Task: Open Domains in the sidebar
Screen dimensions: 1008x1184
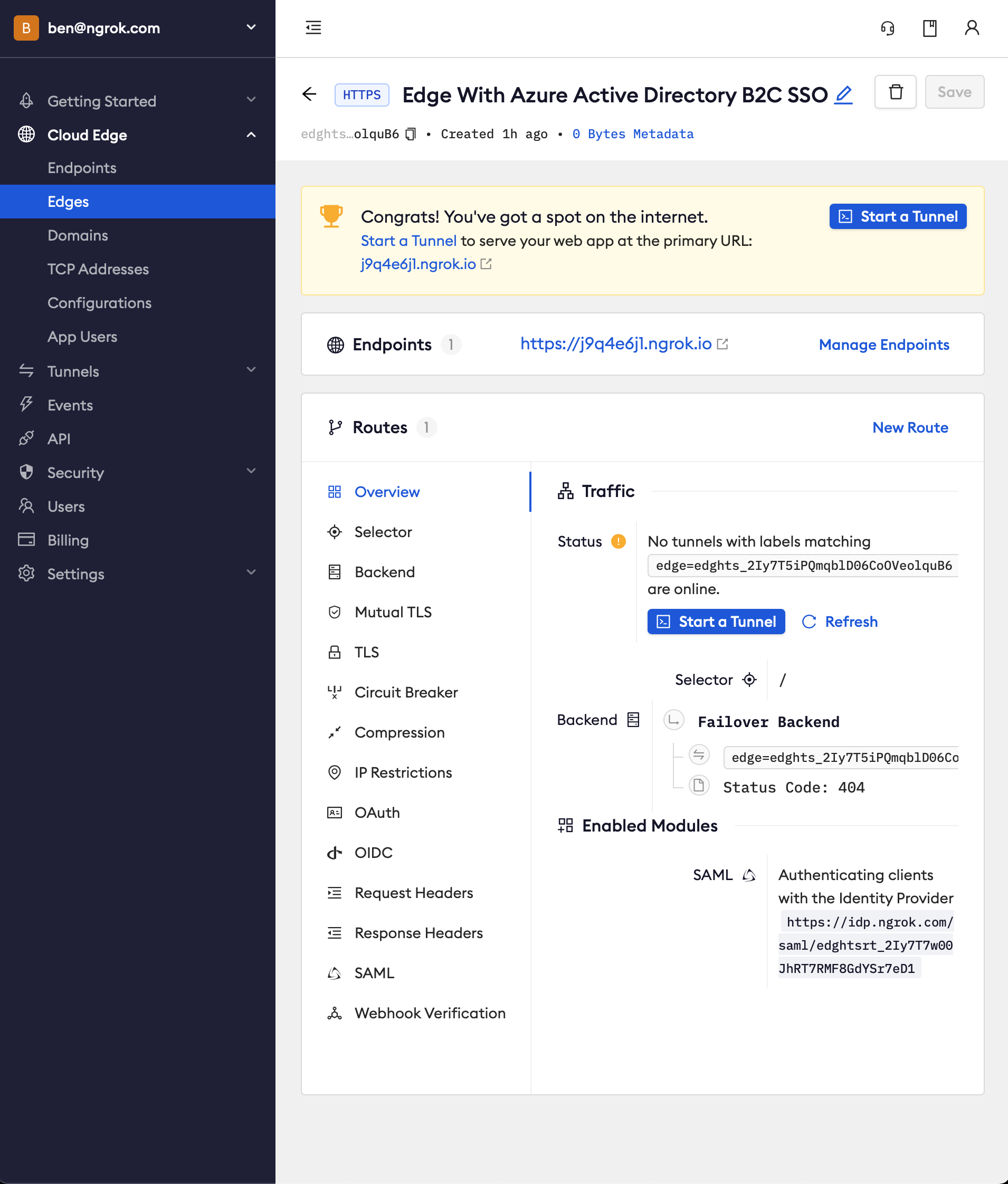Action: [x=138, y=235]
